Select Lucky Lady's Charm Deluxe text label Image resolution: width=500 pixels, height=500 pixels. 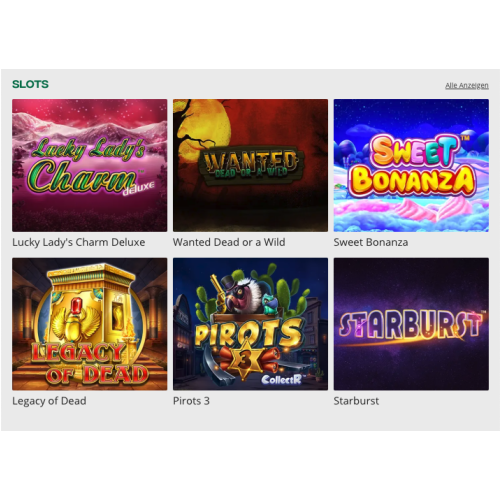pyautogui.click(x=79, y=242)
